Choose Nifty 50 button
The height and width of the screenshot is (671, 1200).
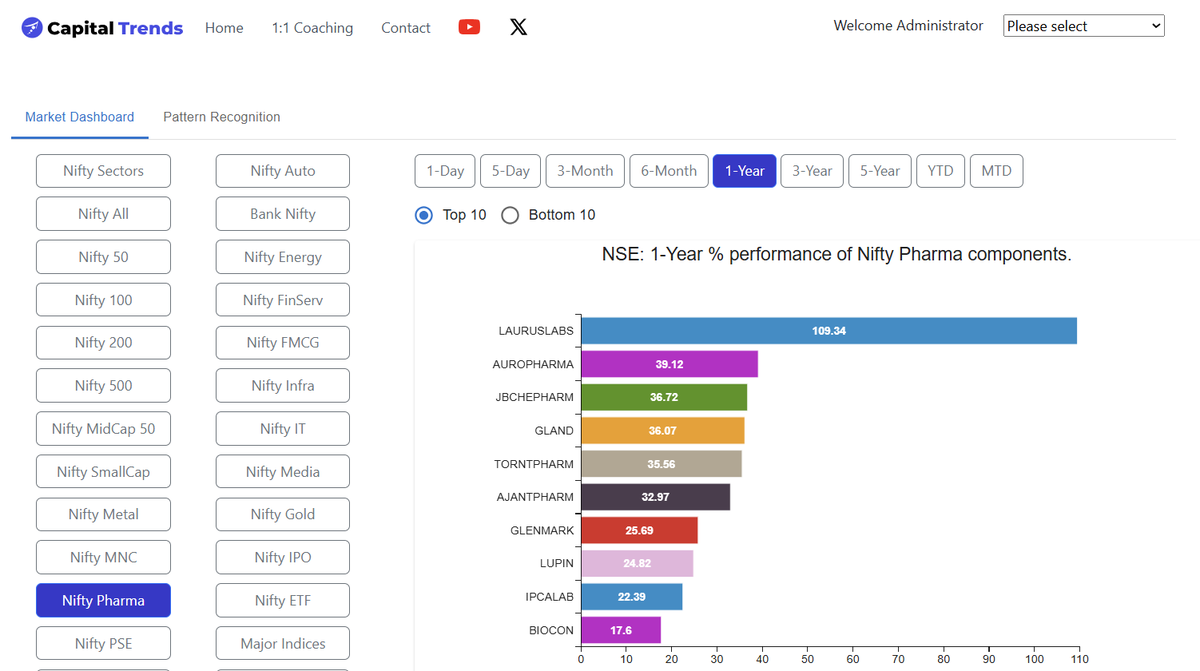[103, 257]
